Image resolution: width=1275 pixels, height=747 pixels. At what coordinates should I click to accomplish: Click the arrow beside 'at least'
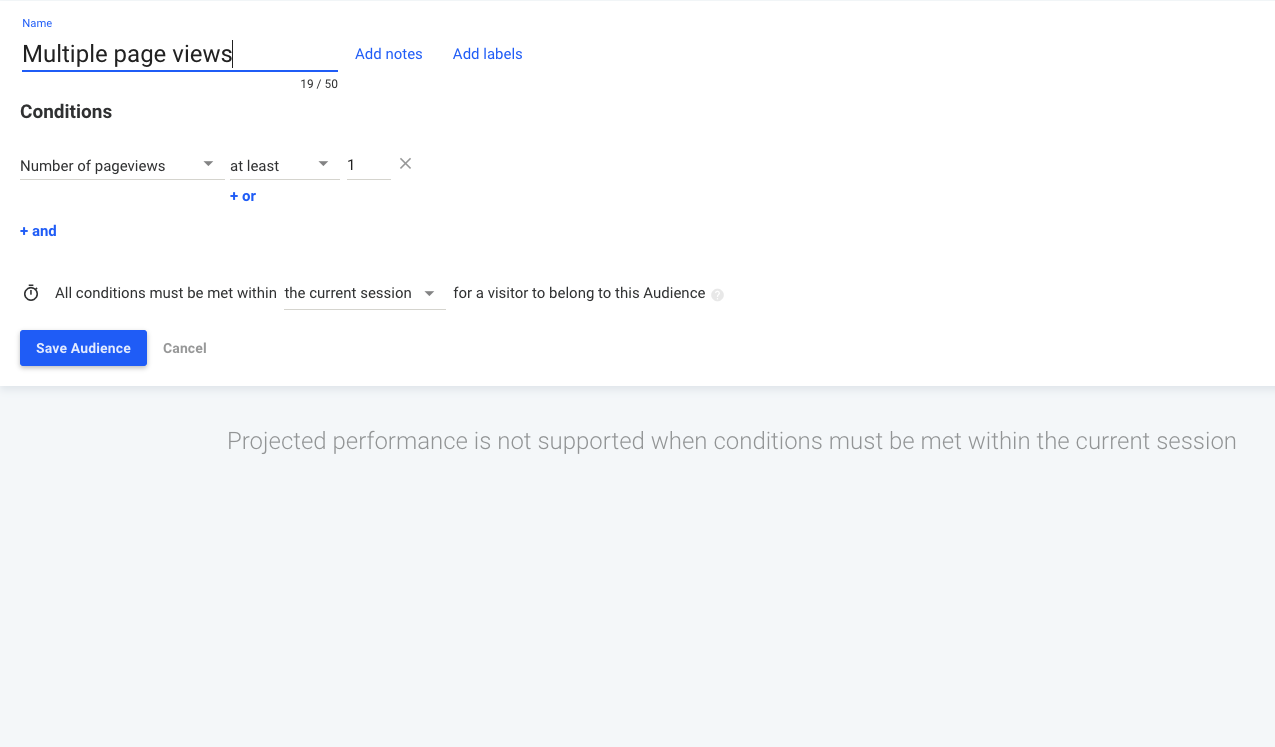tap(323, 164)
